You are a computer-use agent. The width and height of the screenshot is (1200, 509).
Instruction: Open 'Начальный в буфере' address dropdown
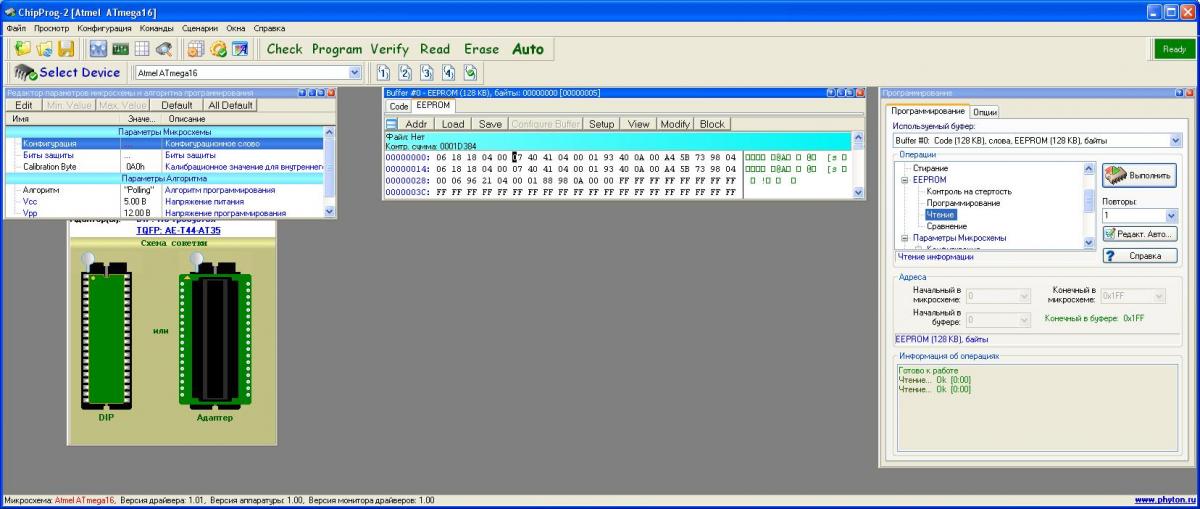[1023, 319]
